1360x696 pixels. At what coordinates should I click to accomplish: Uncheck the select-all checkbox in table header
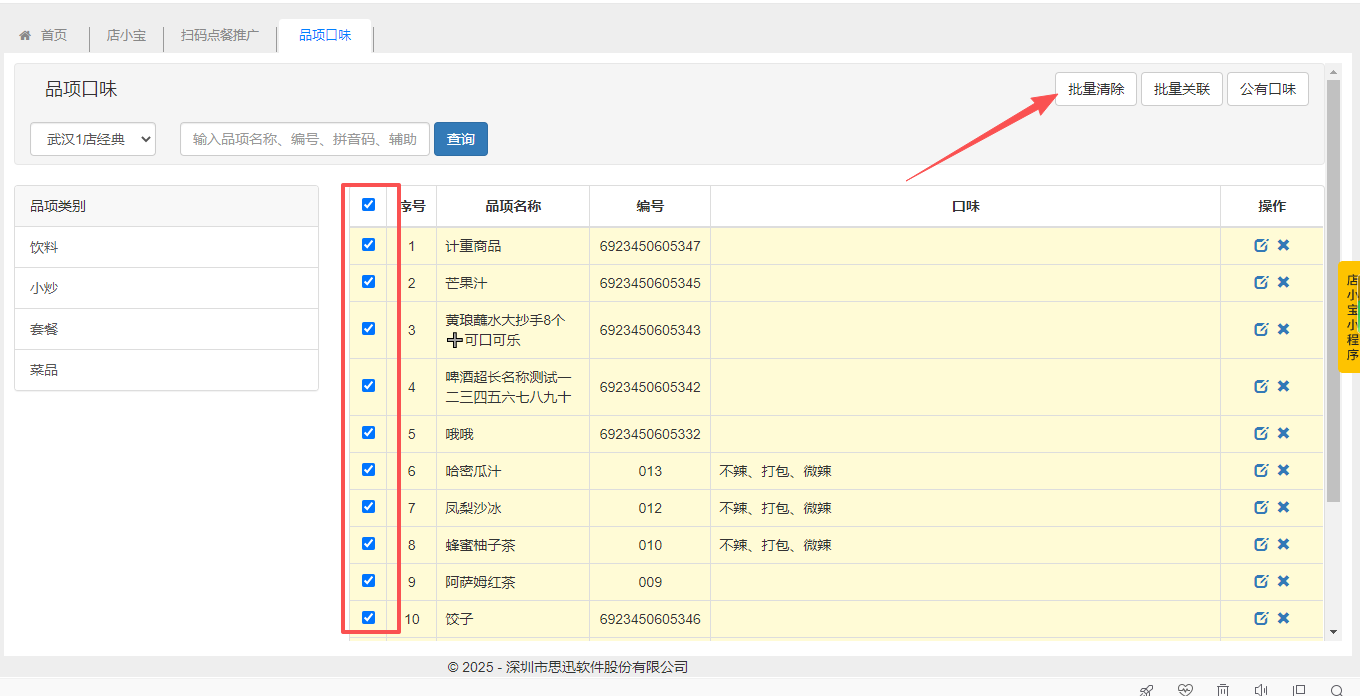(x=368, y=204)
